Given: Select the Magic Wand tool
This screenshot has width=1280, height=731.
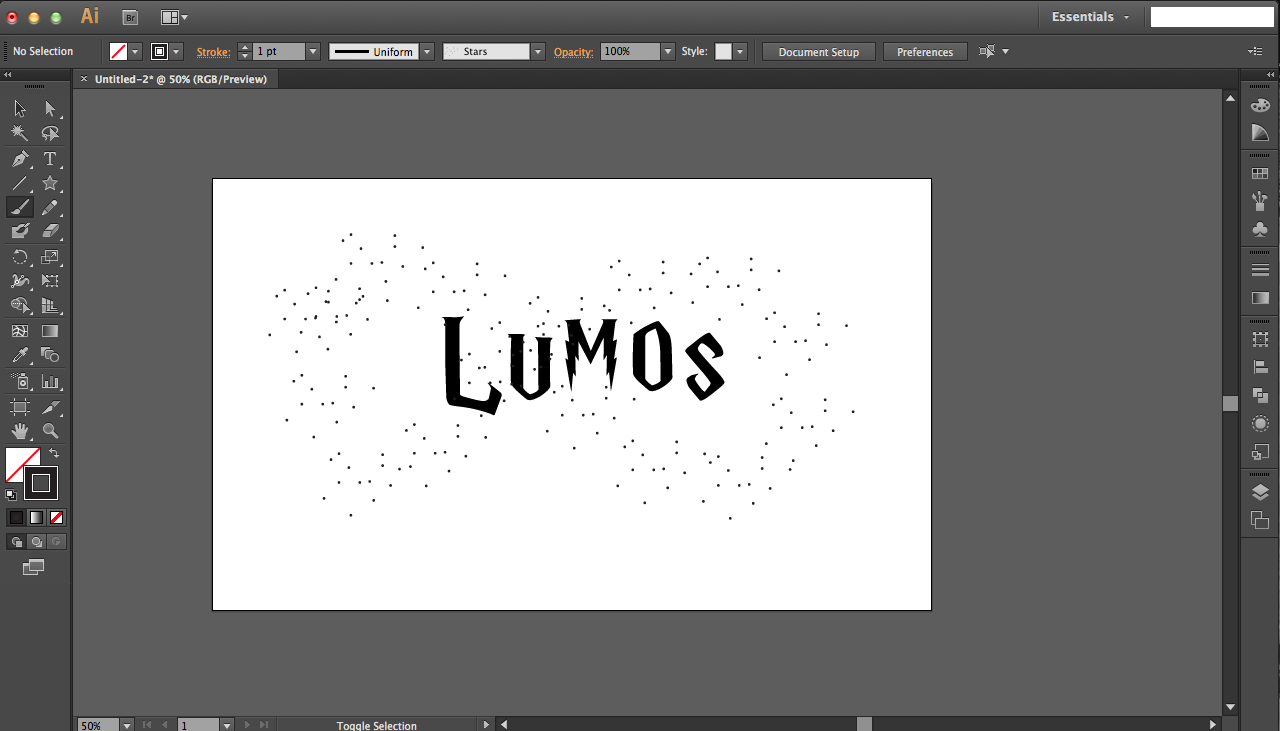Looking at the screenshot, I should pyautogui.click(x=20, y=133).
